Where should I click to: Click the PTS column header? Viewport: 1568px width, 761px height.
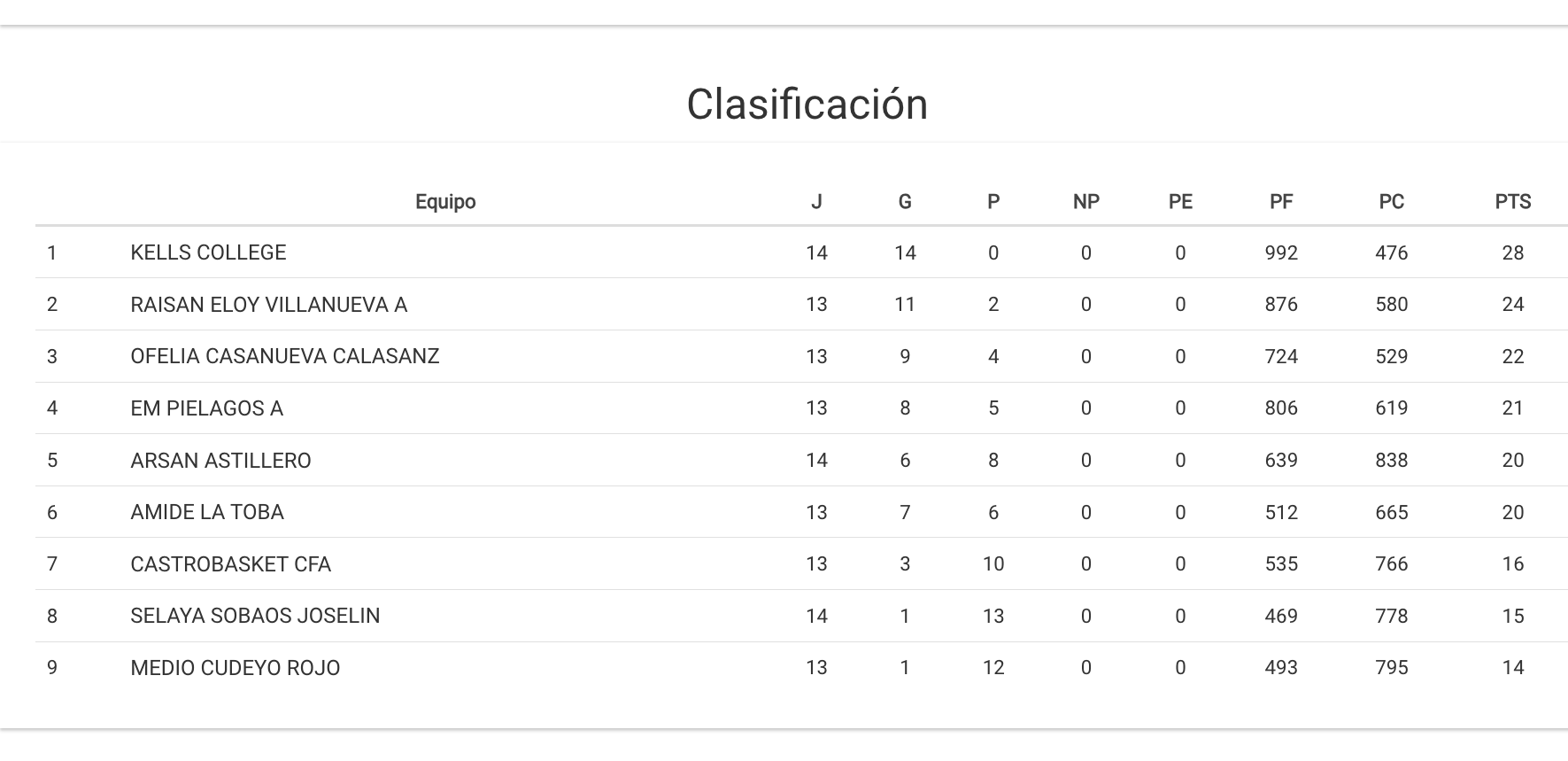tap(1512, 202)
